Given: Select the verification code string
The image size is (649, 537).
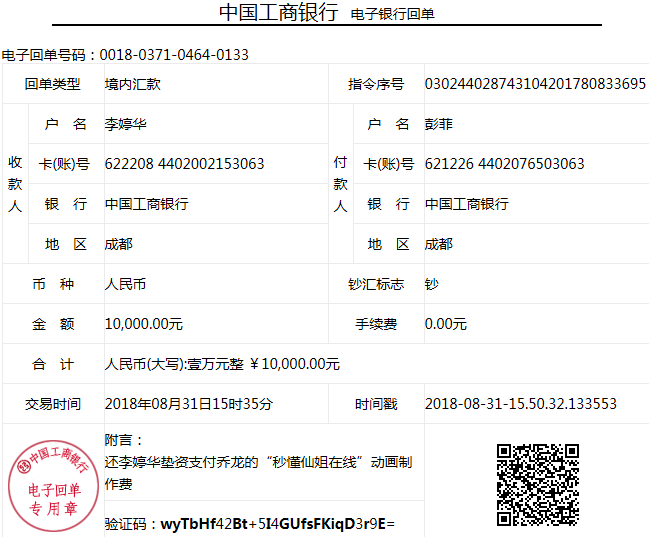Looking at the screenshot, I should click(x=278, y=523).
